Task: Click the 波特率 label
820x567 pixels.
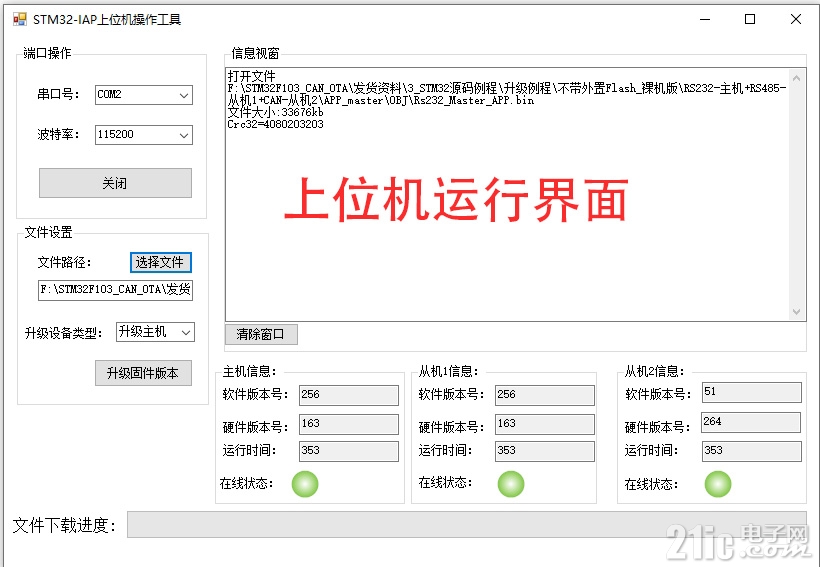Action: (58, 135)
